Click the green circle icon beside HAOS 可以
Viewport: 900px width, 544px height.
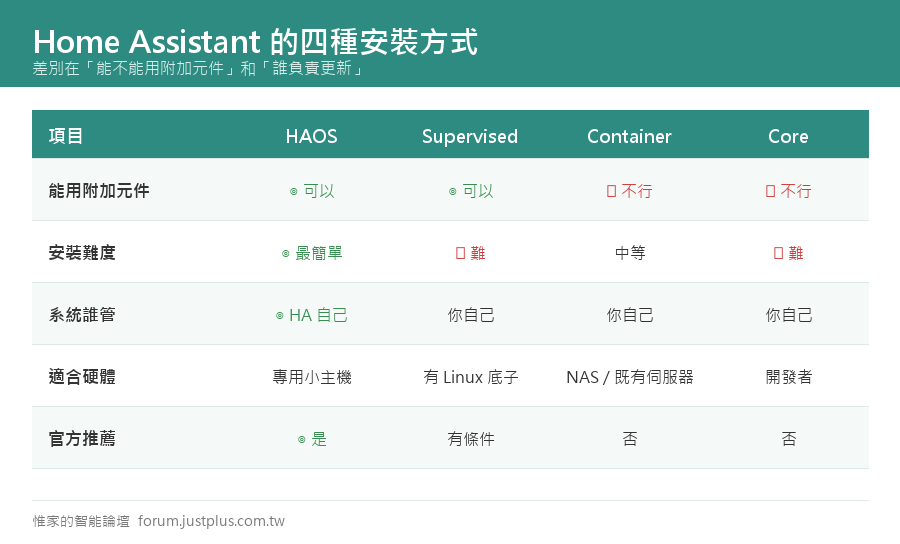click(x=293, y=192)
